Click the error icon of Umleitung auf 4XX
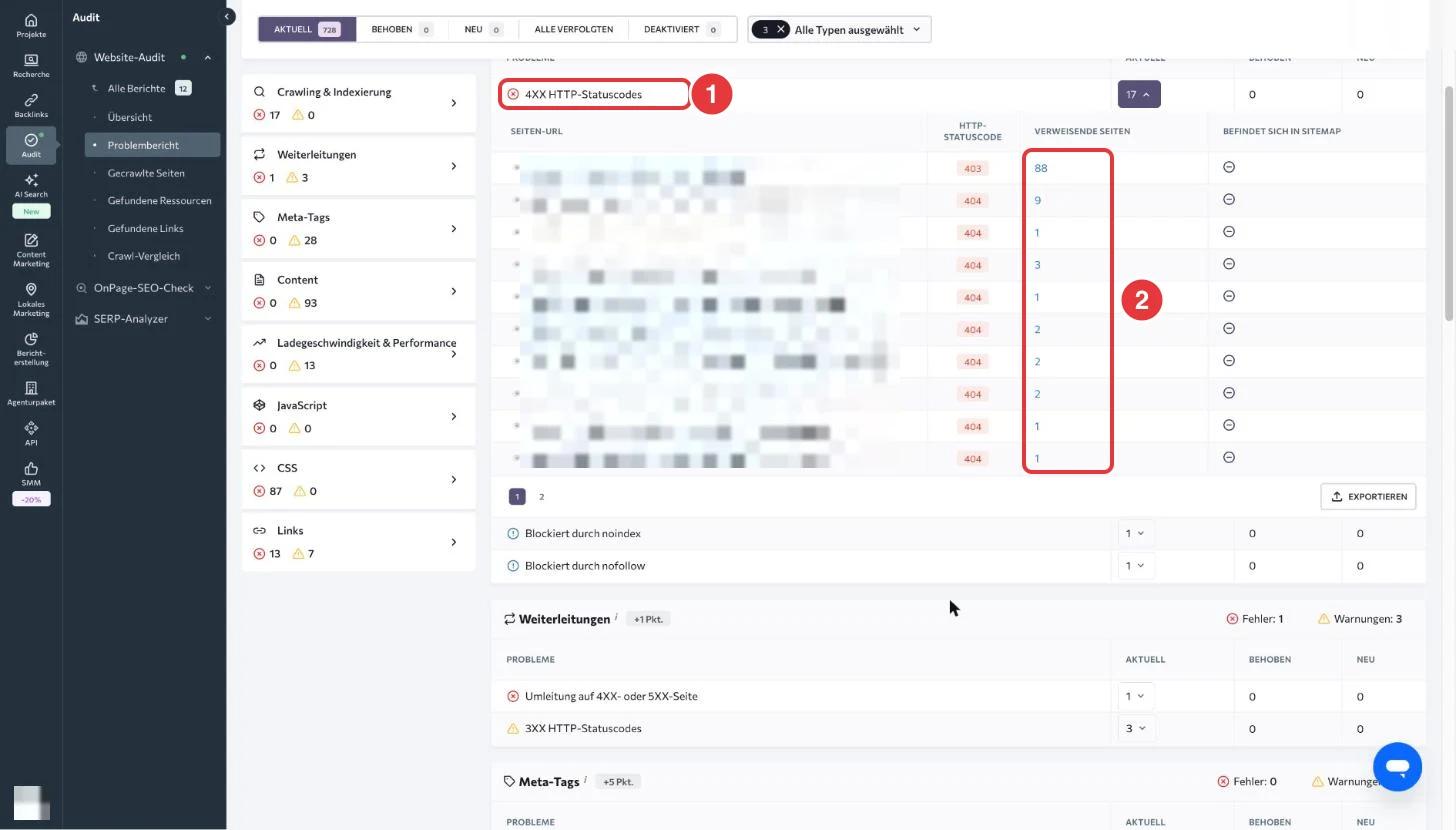 click(513, 696)
